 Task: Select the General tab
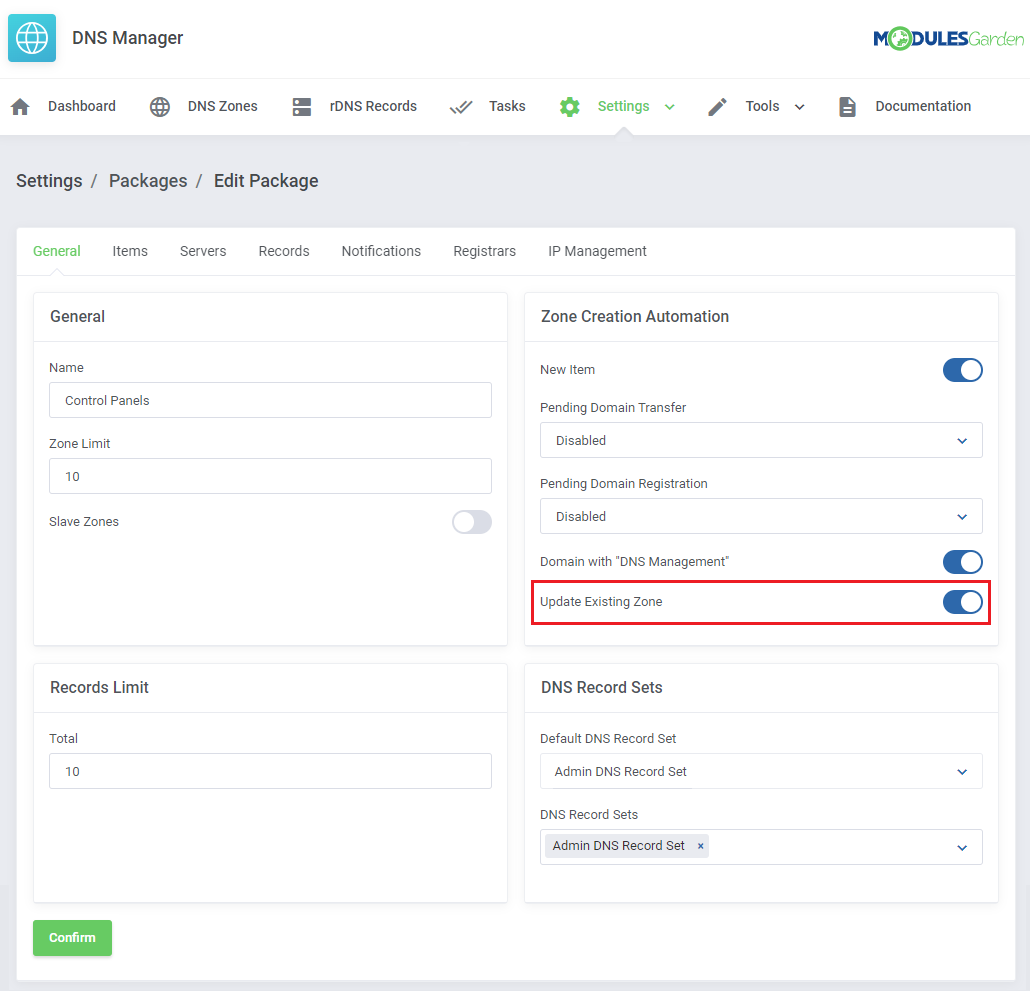(56, 251)
